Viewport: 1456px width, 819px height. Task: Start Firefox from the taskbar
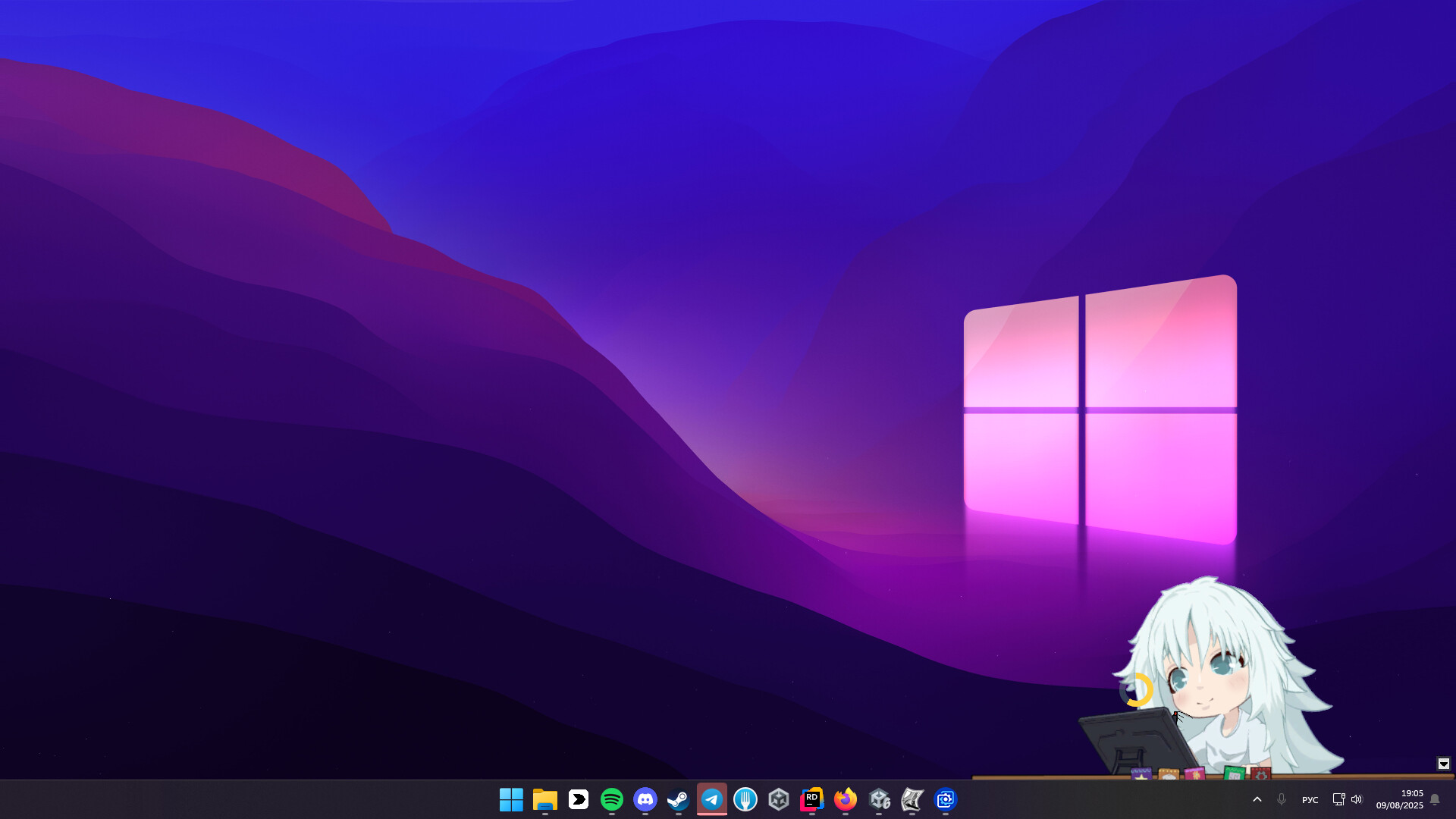click(845, 799)
